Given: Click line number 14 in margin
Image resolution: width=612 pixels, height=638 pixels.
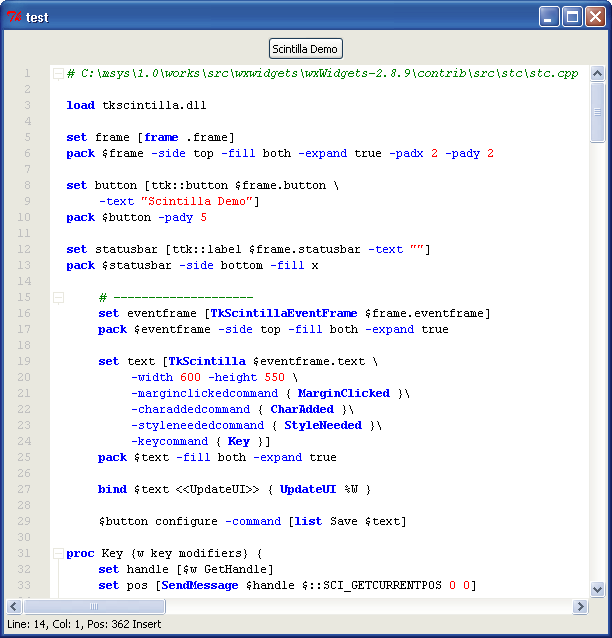Looking at the screenshot, I should (24, 281).
